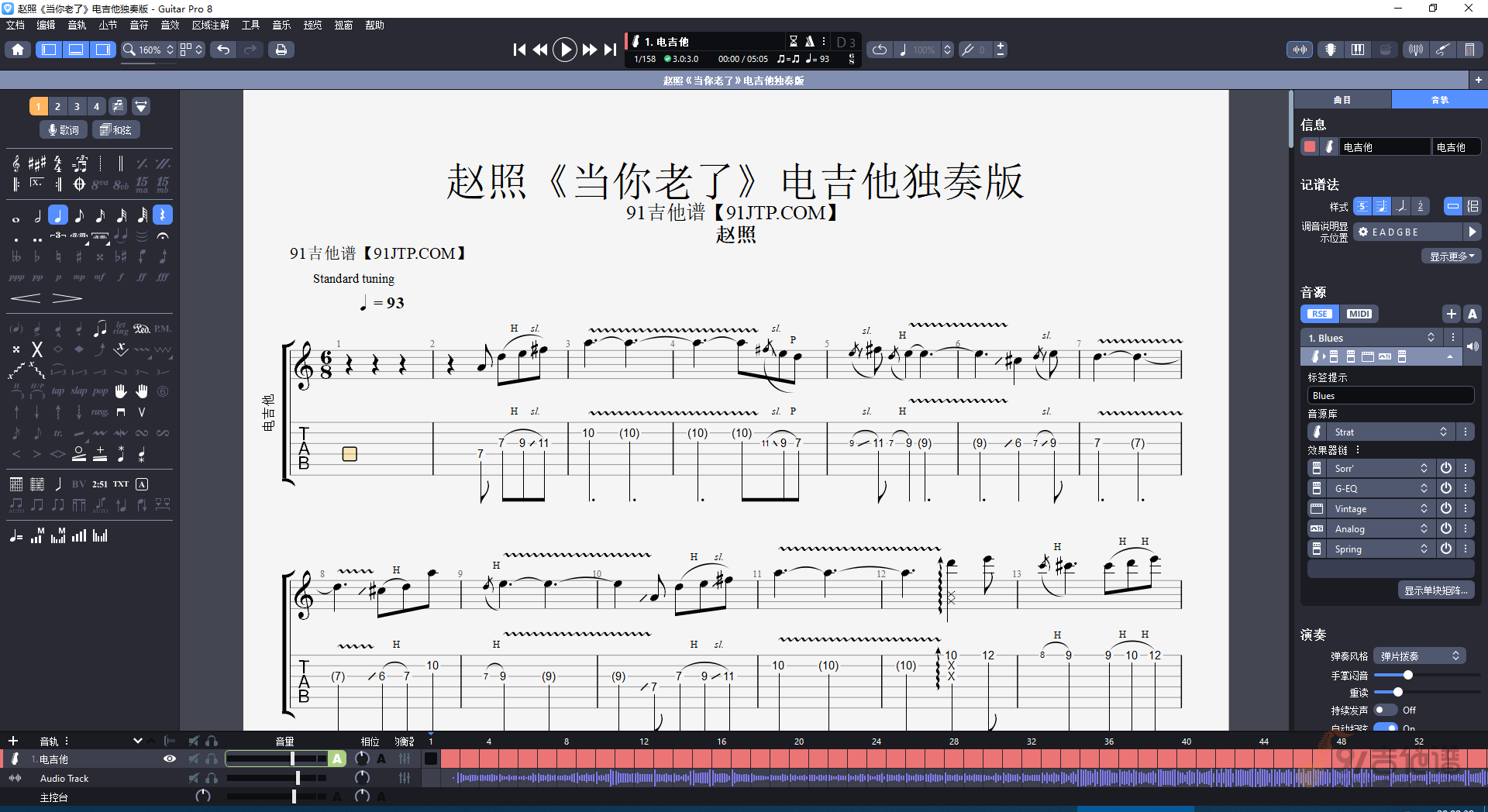
Task: Insert a decrescendo hairpin
Action: (x=67, y=298)
